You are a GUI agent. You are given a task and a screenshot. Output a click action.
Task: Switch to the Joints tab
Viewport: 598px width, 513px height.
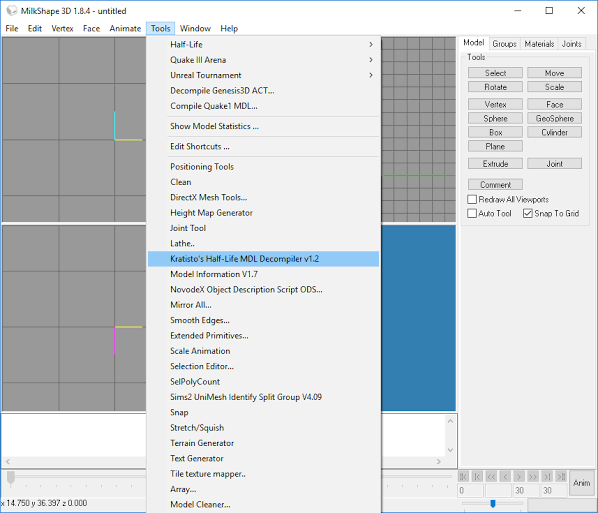point(571,44)
